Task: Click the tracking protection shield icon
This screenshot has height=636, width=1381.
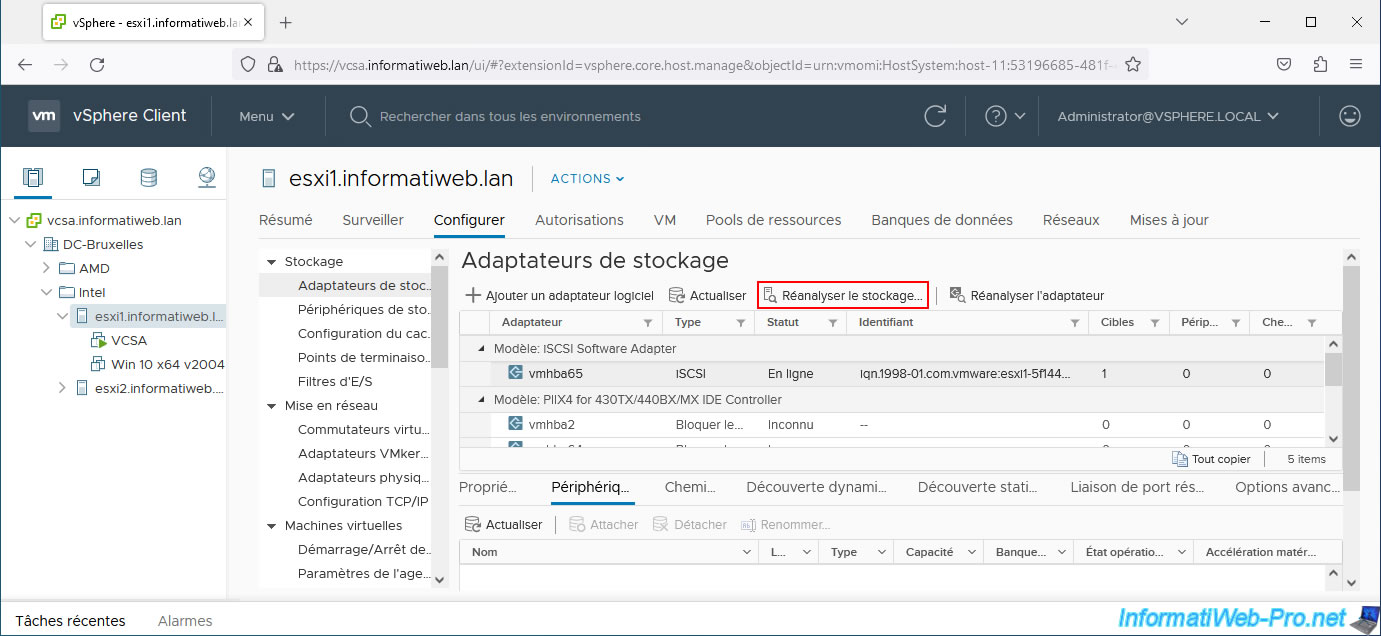Action: pos(249,64)
